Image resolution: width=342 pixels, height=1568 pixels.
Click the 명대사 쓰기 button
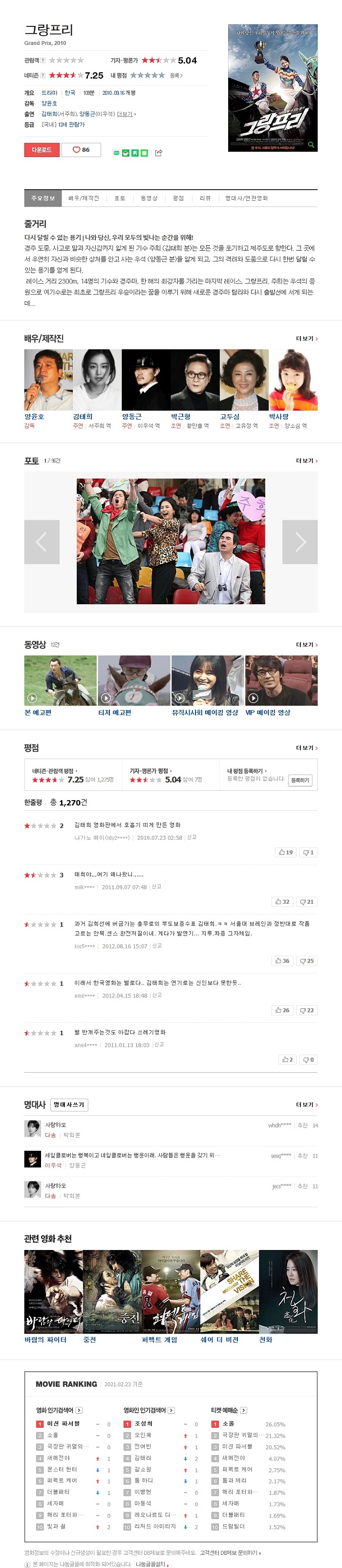pyautogui.click(x=69, y=1105)
